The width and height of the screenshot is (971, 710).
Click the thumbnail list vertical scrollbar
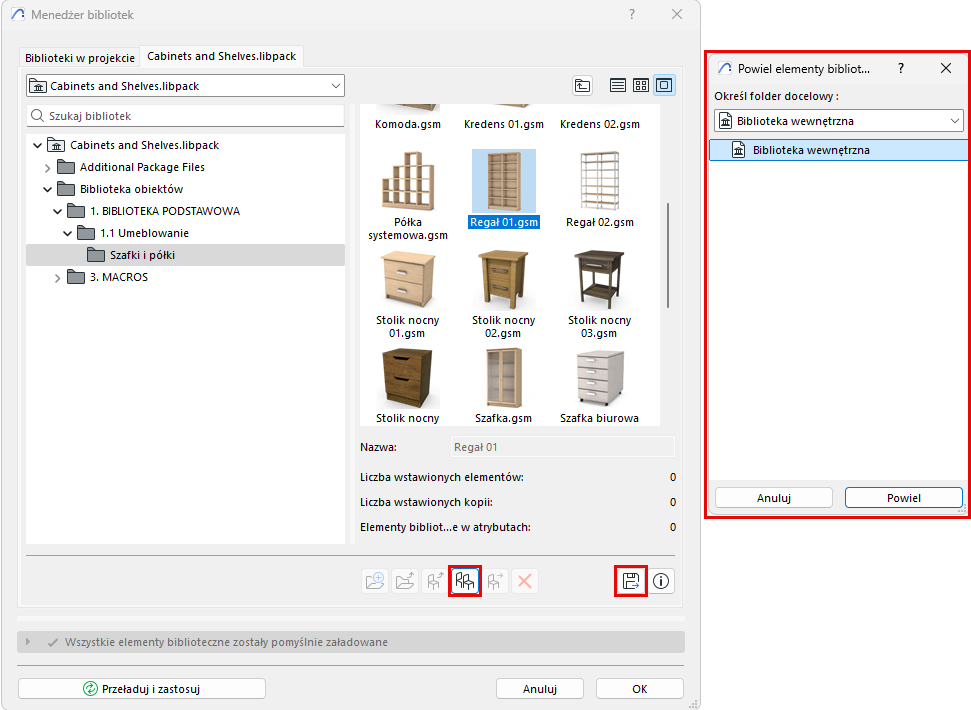coord(668,255)
